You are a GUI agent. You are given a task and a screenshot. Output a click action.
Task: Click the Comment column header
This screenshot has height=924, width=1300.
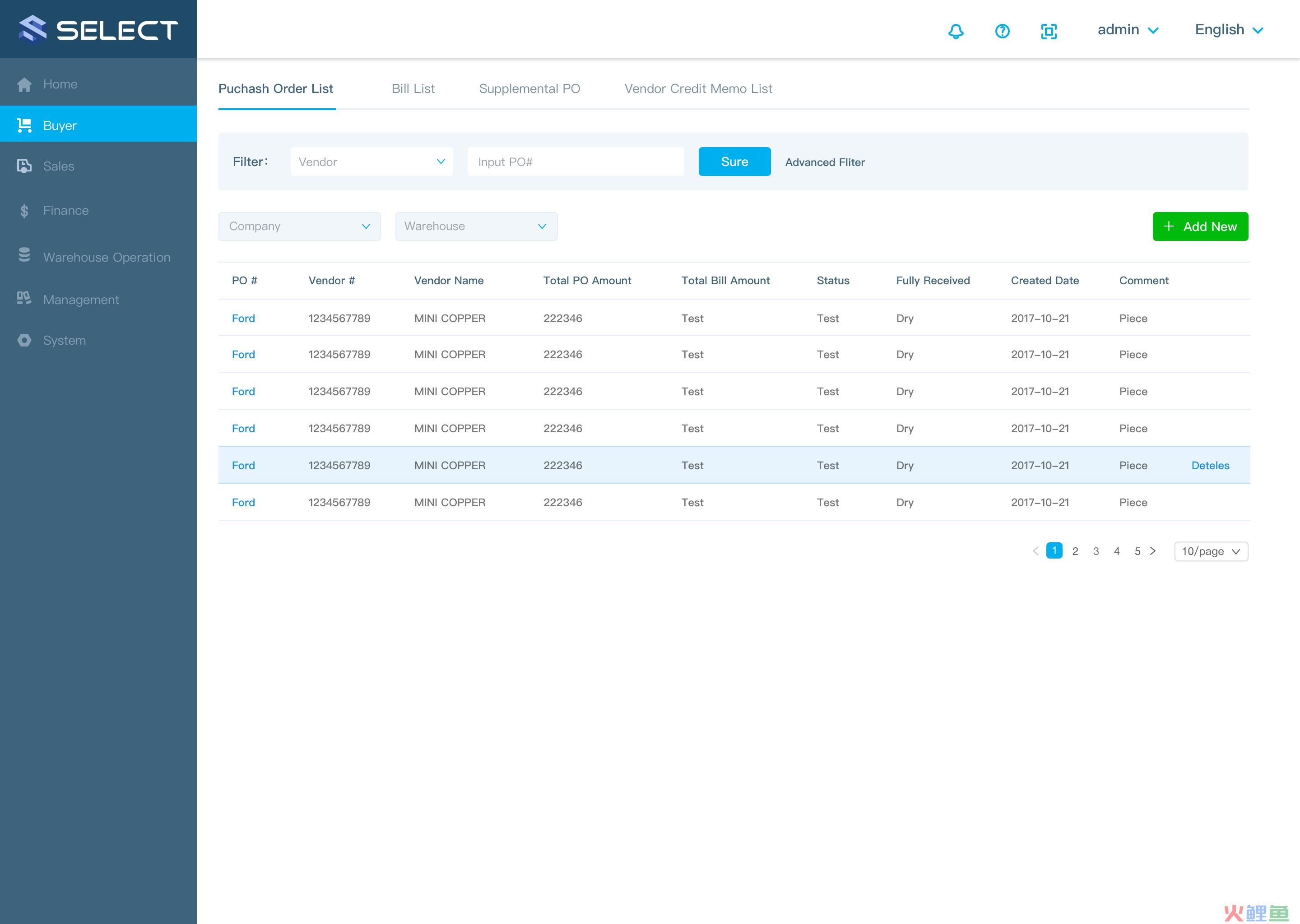(1143, 281)
